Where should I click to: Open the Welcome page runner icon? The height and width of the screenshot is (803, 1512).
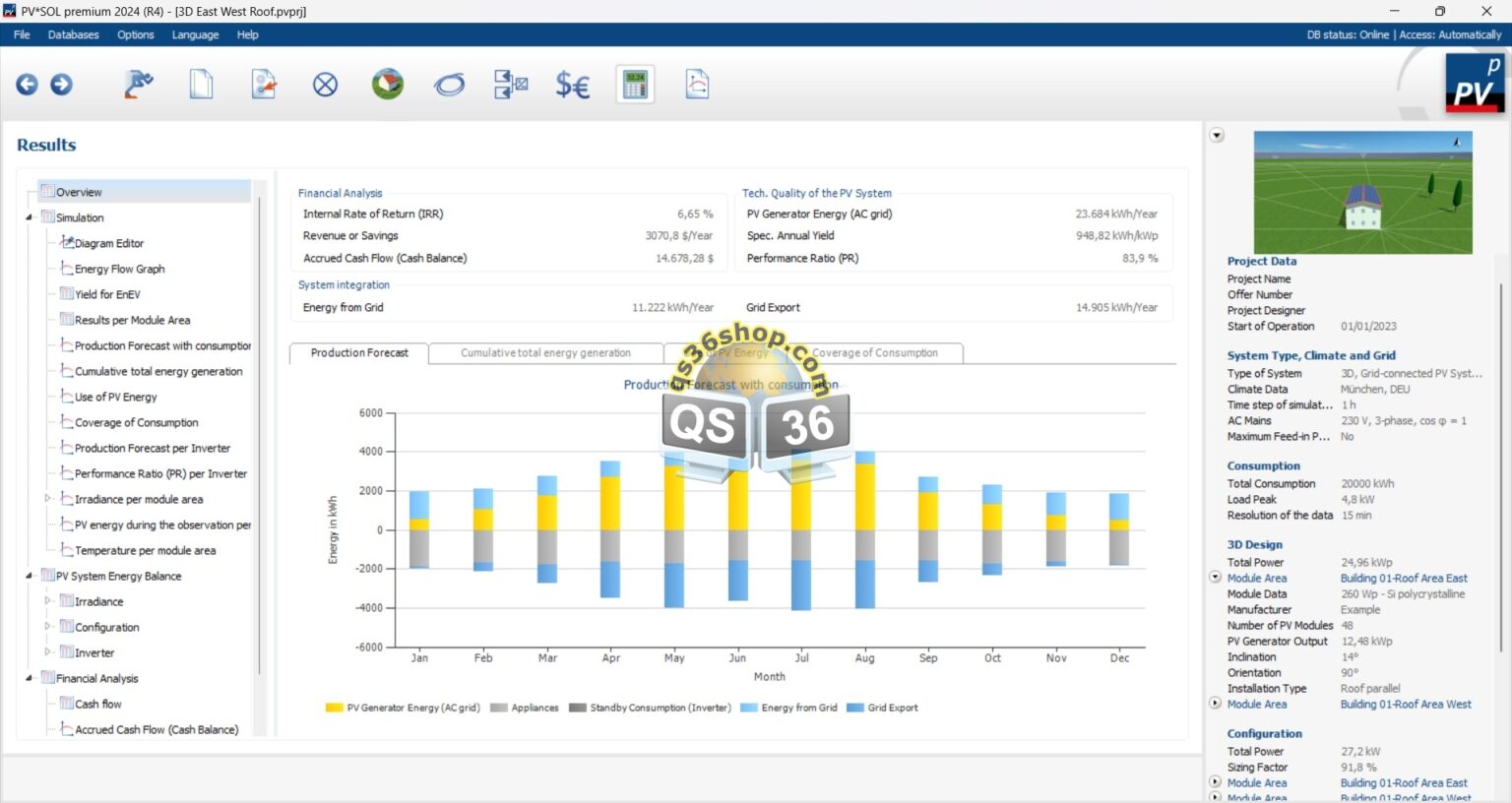click(139, 85)
